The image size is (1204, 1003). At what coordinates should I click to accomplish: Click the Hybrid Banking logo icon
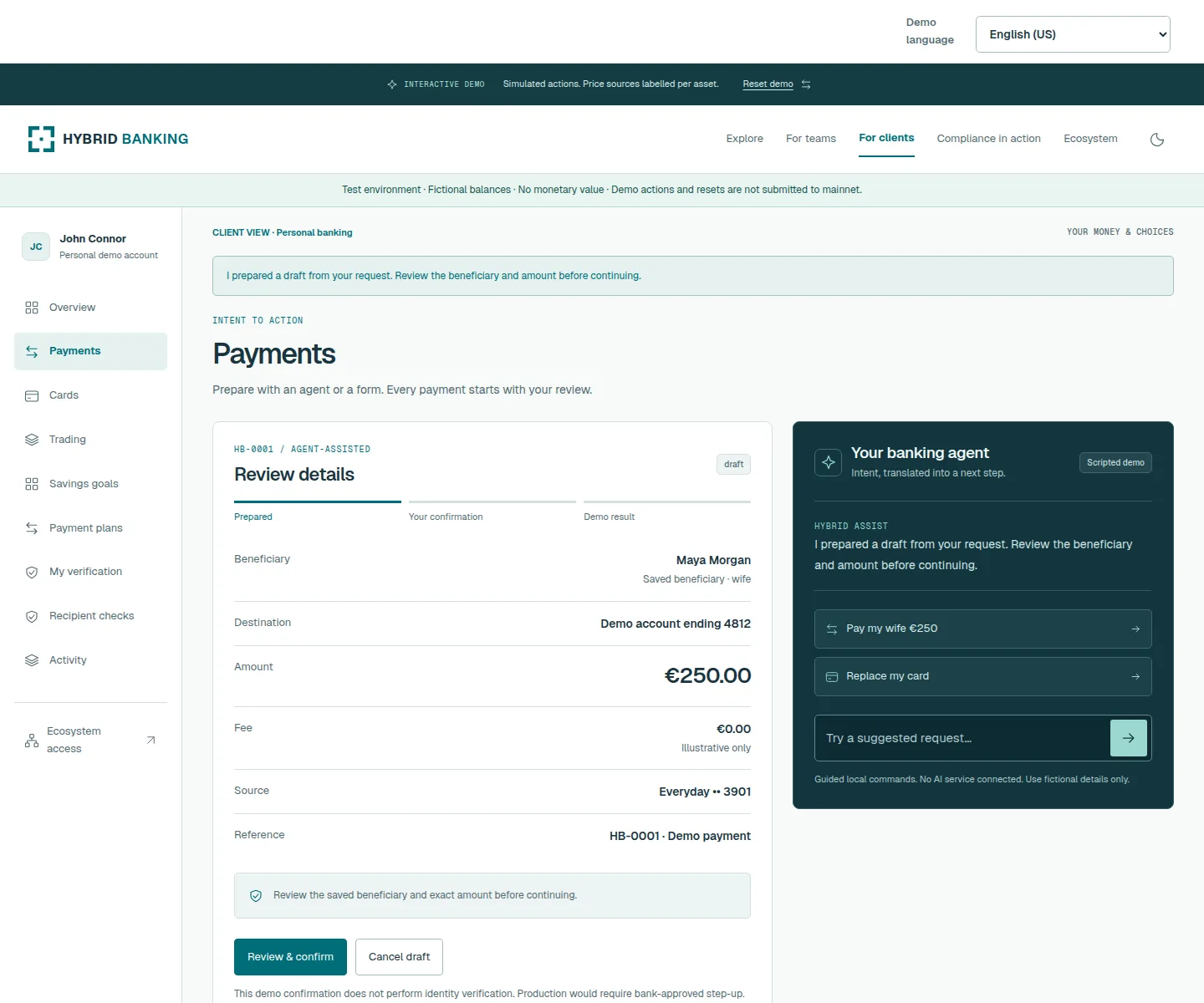click(41, 139)
